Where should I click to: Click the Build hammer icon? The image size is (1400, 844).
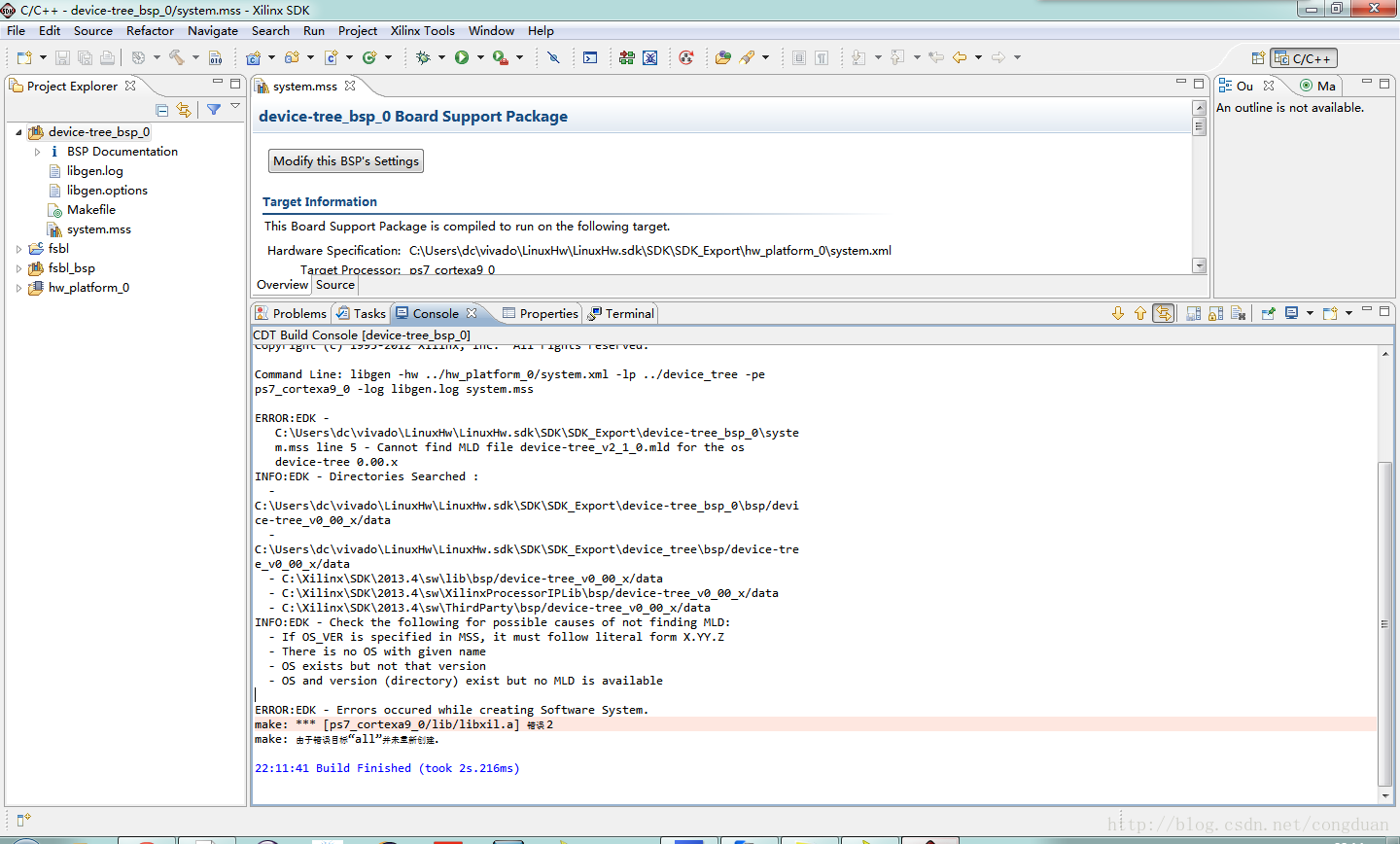[177, 57]
